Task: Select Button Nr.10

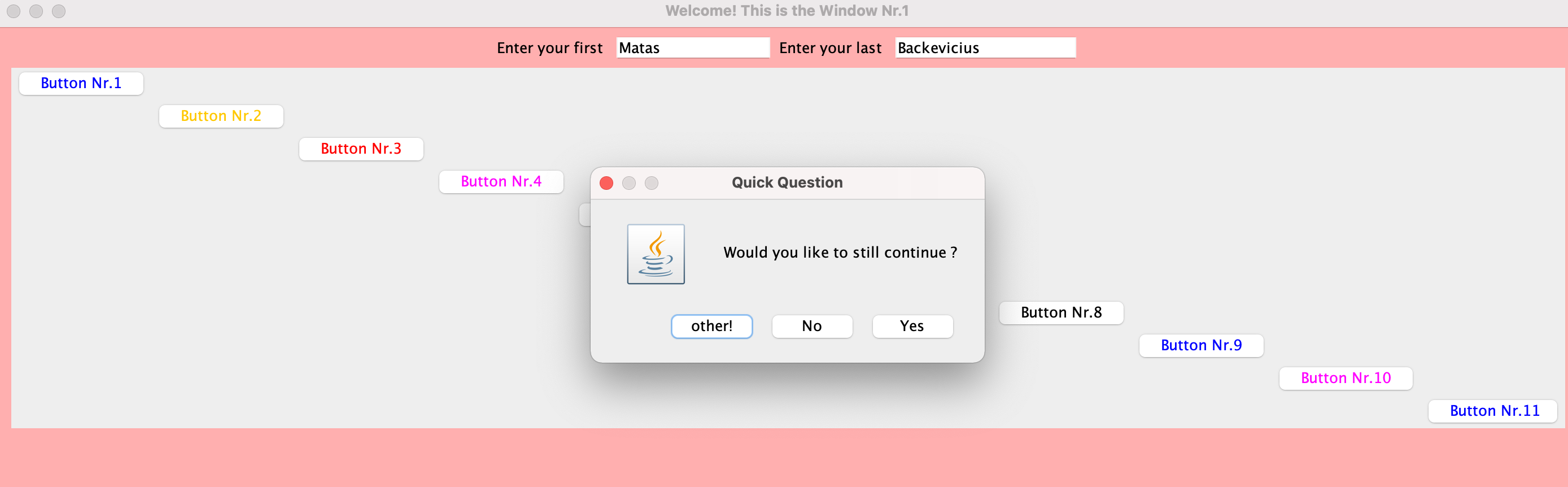Action: click(1346, 379)
